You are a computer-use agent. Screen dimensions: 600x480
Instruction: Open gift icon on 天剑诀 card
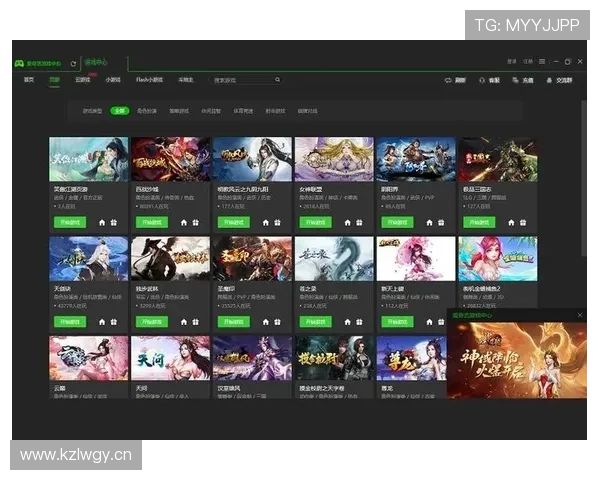click(x=114, y=322)
